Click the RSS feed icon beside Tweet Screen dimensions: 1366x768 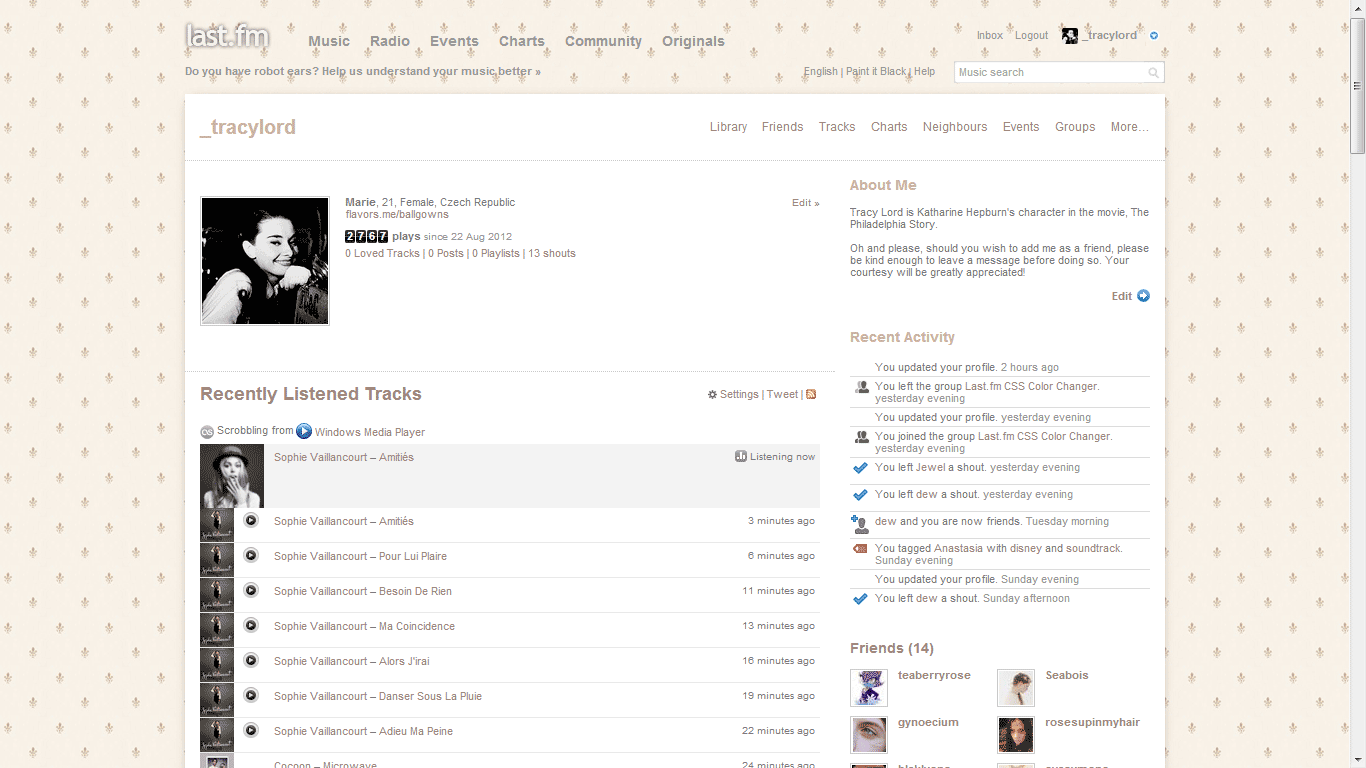click(x=810, y=394)
